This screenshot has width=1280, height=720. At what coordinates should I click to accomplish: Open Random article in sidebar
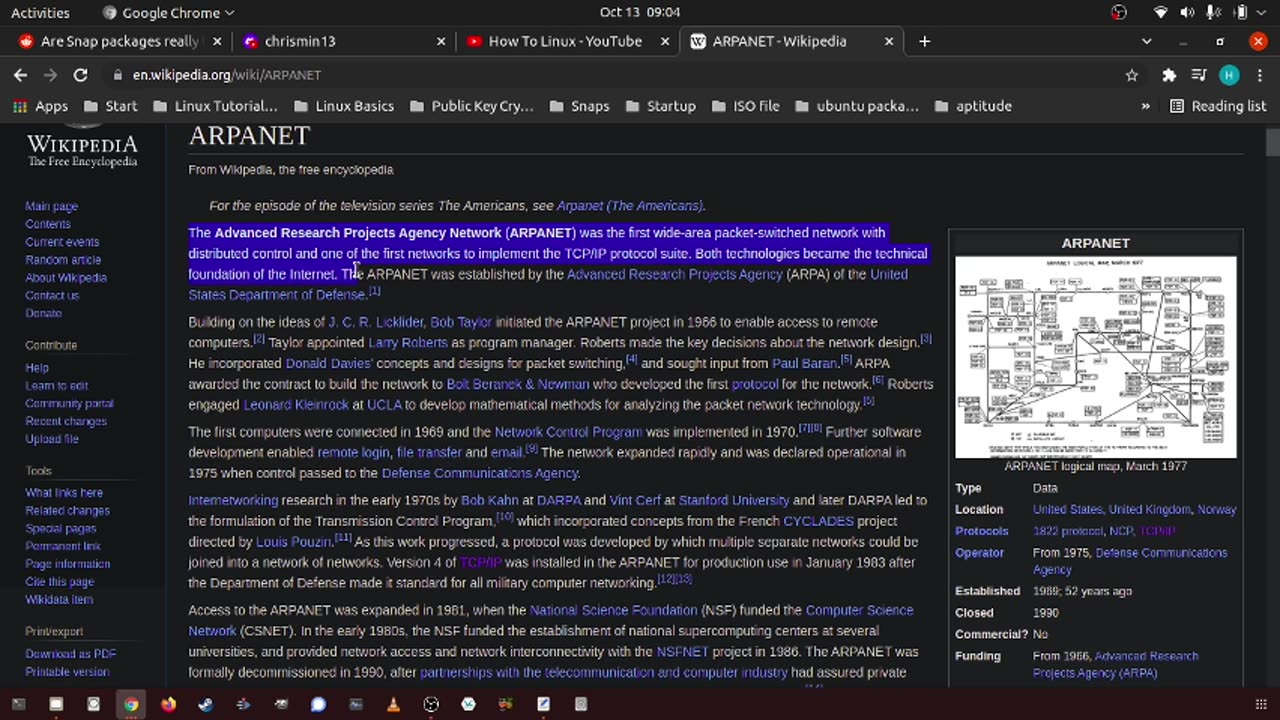63,260
